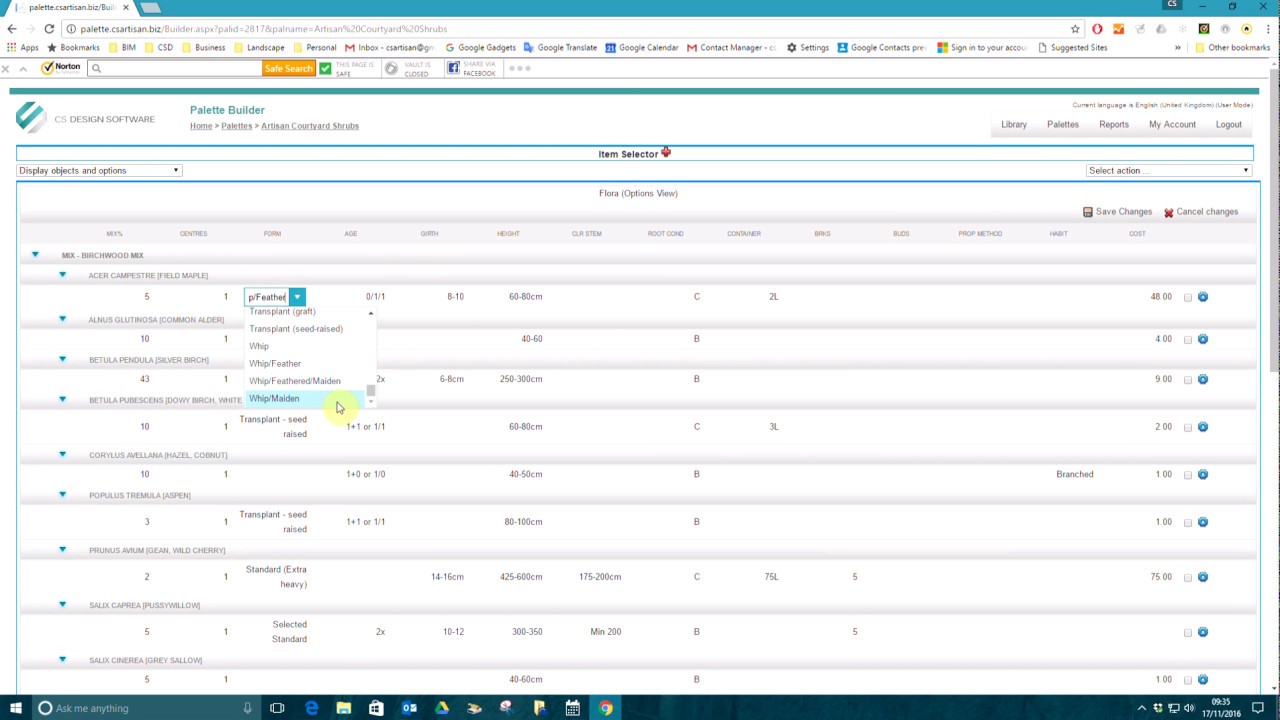Open row options icon for Salix Caprea

click(1202, 632)
